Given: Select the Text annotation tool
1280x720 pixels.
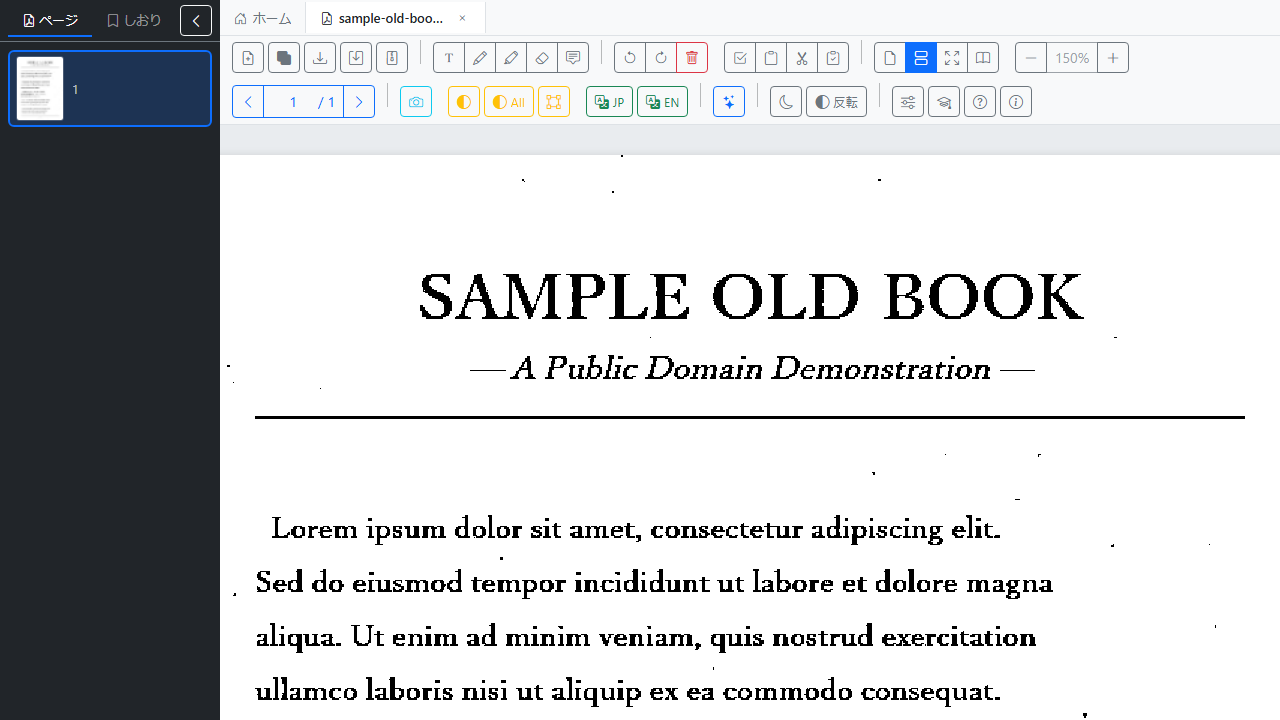Looking at the screenshot, I should [x=449, y=58].
